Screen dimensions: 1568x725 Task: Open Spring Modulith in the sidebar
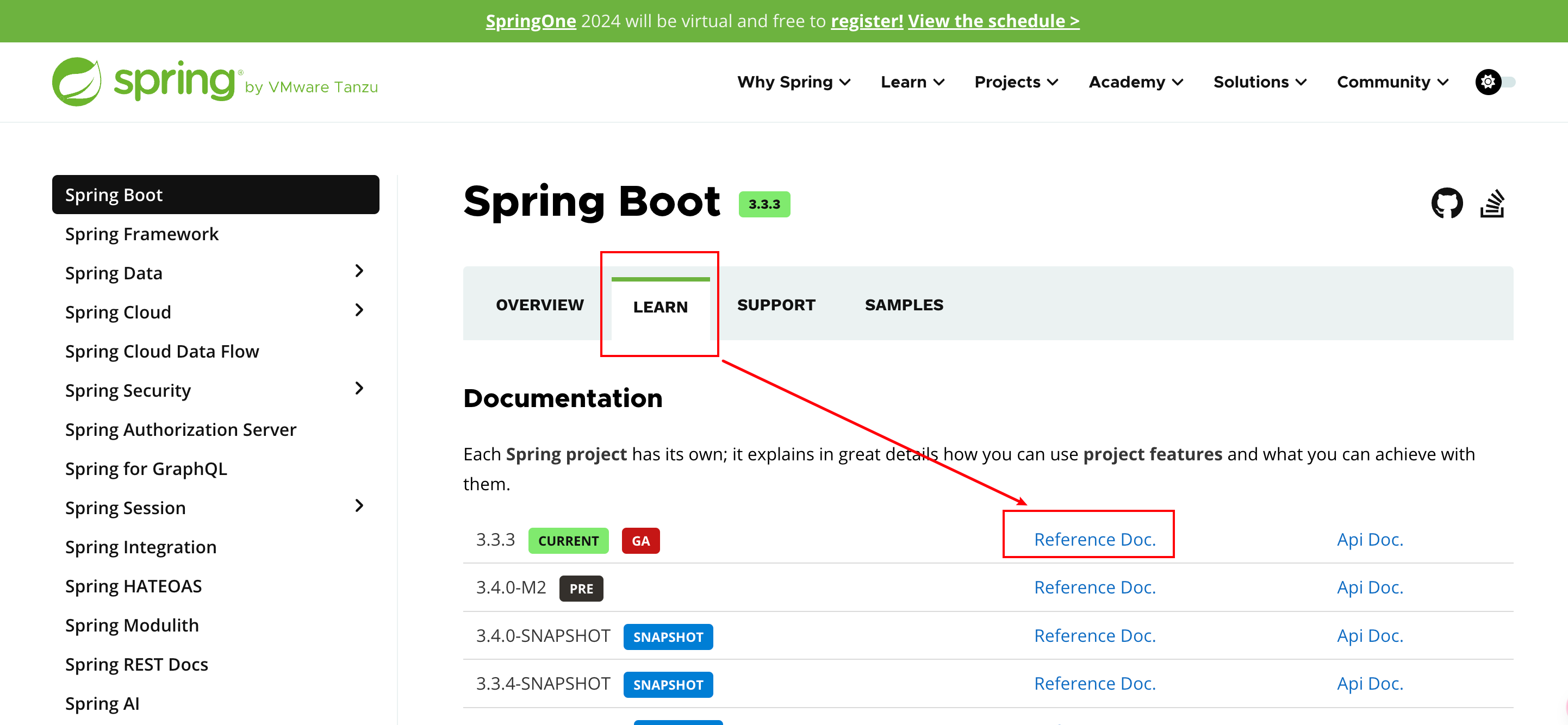click(x=132, y=625)
